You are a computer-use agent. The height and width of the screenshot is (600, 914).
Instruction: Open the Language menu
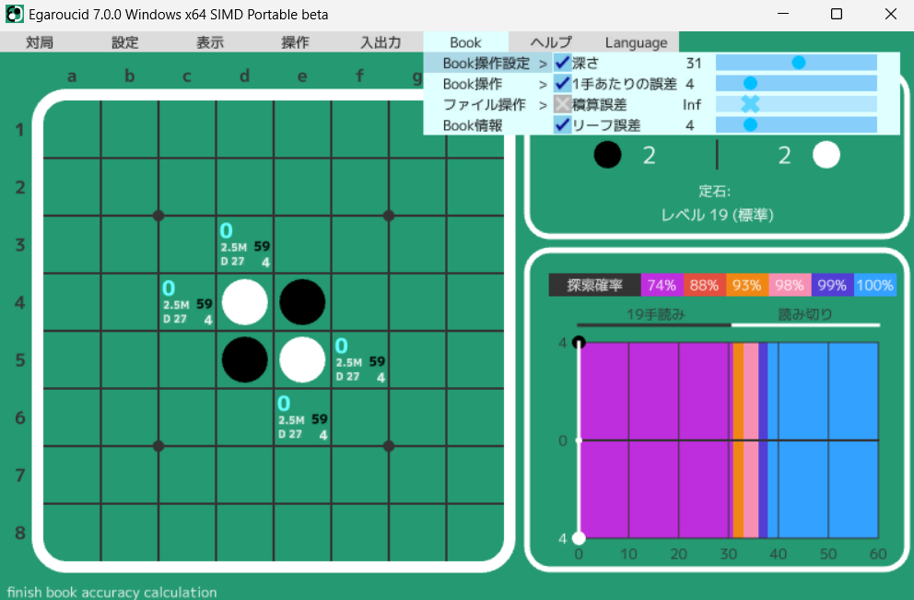(636, 42)
